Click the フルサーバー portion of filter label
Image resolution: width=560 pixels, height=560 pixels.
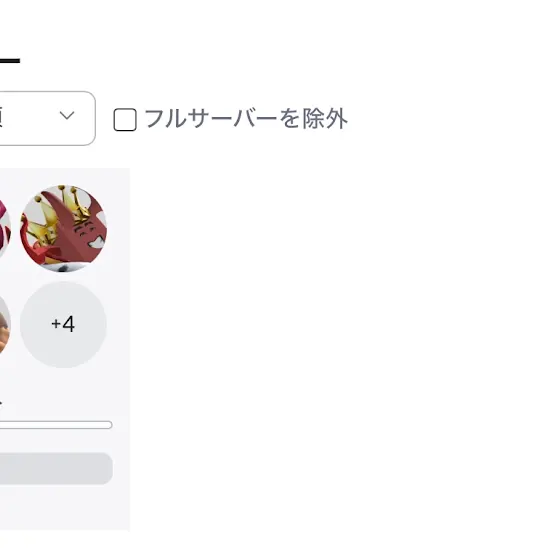pos(211,119)
